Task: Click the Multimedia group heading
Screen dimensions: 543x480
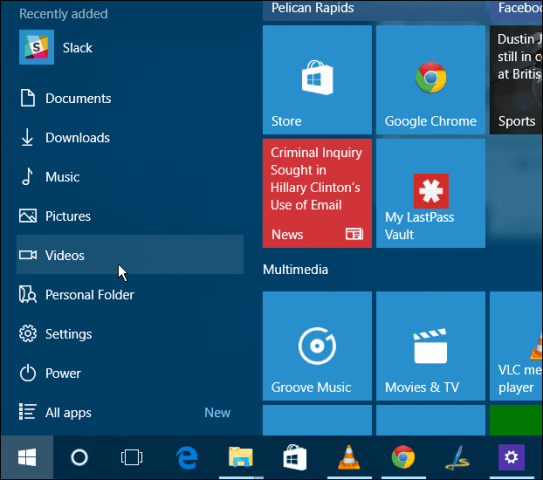Action: click(x=295, y=269)
